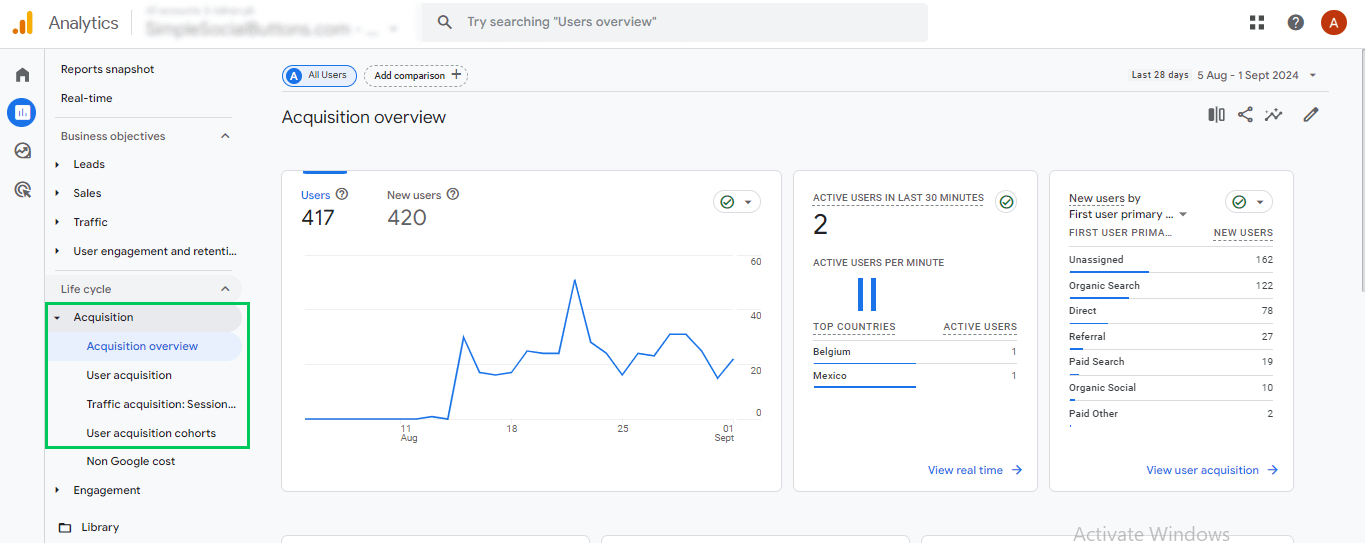The width and height of the screenshot is (1365, 543).
Task: Select User acquisition cohorts menu item
Action: pyautogui.click(x=151, y=433)
